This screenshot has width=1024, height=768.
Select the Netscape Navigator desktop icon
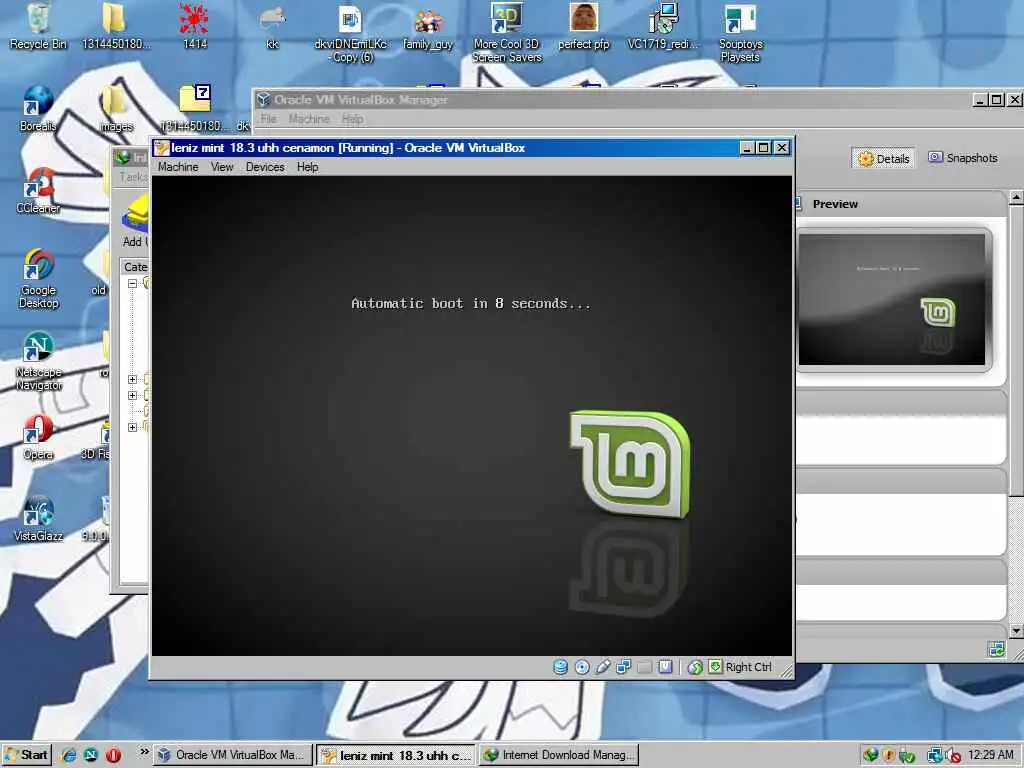tap(39, 361)
